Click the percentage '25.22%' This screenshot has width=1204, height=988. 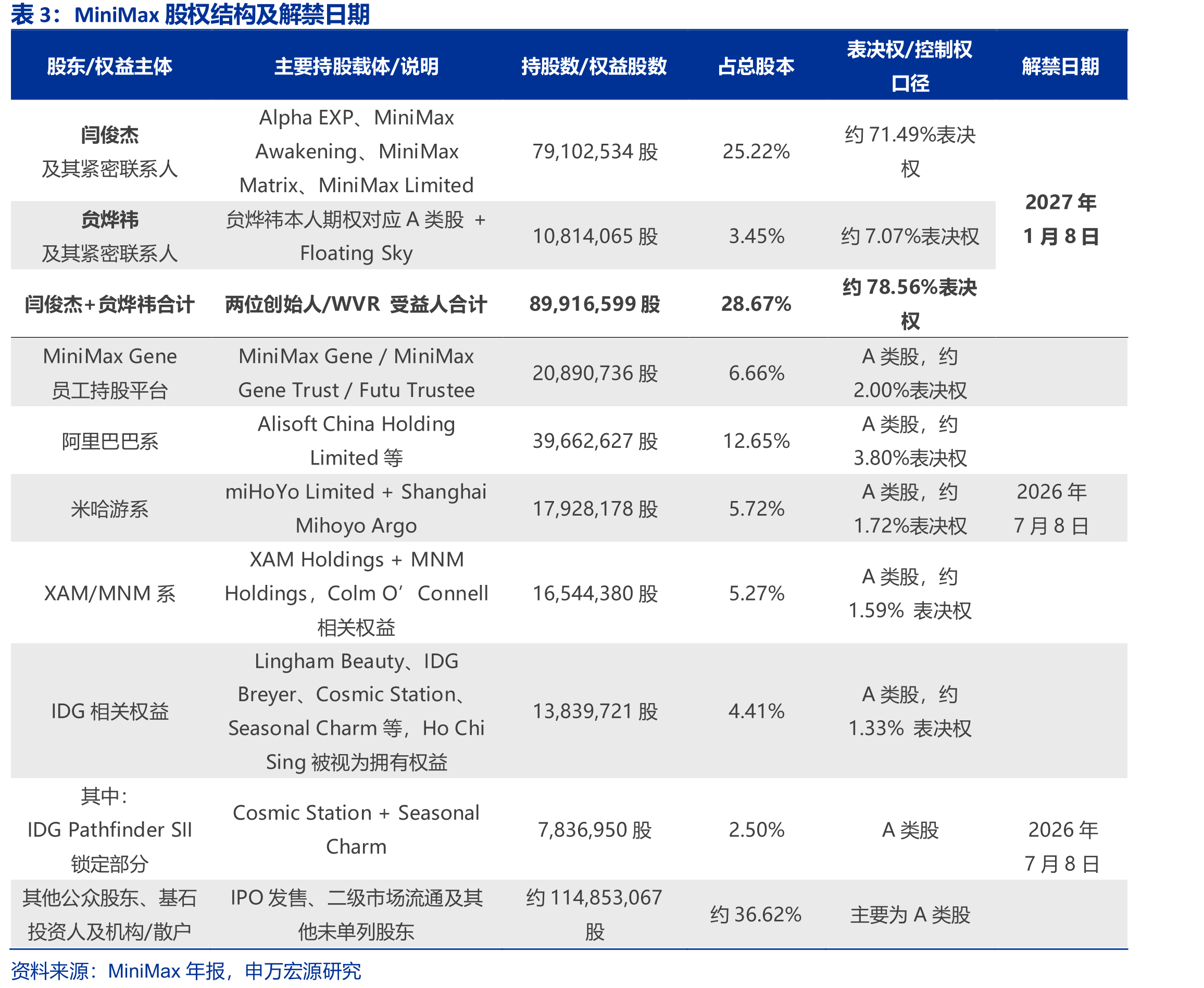[756, 152]
